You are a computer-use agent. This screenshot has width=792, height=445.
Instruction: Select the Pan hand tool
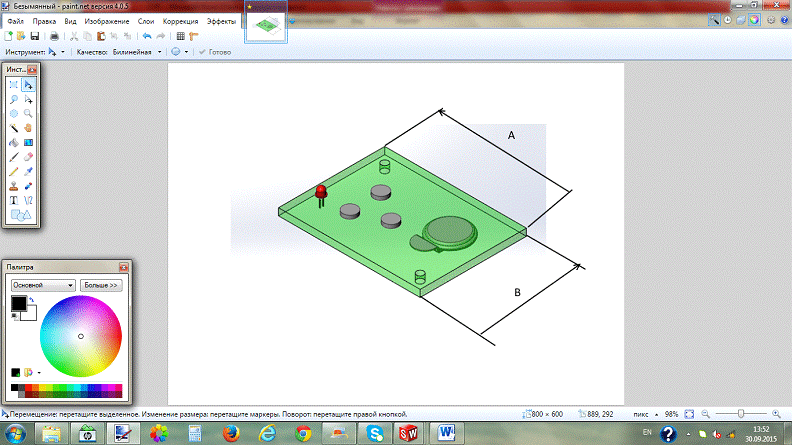(x=29, y=128)
